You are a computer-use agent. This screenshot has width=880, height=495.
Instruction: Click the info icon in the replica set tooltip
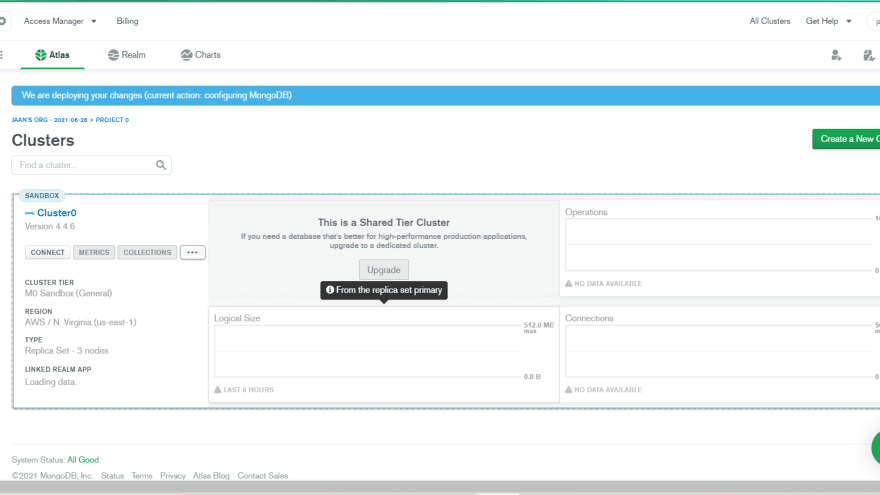pos(330,290)
